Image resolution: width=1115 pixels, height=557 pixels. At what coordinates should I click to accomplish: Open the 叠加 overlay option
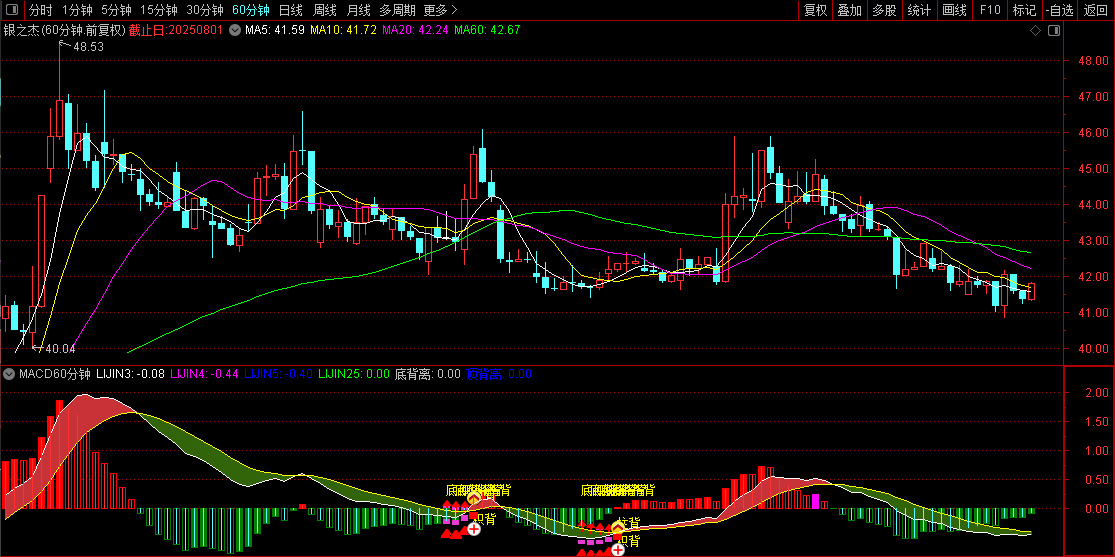[x=850, y=10]
